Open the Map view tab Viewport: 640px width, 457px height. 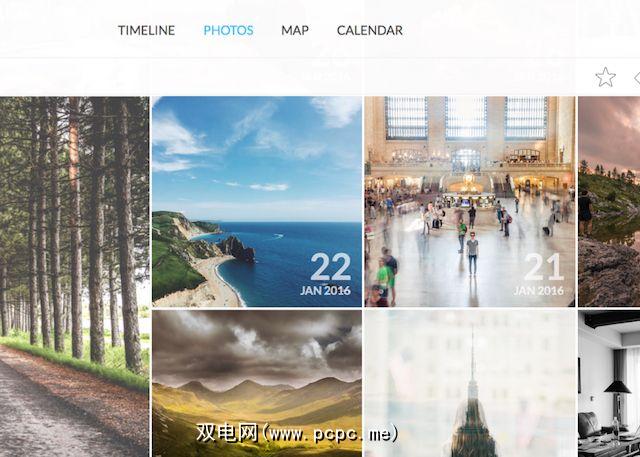point(295,31)
